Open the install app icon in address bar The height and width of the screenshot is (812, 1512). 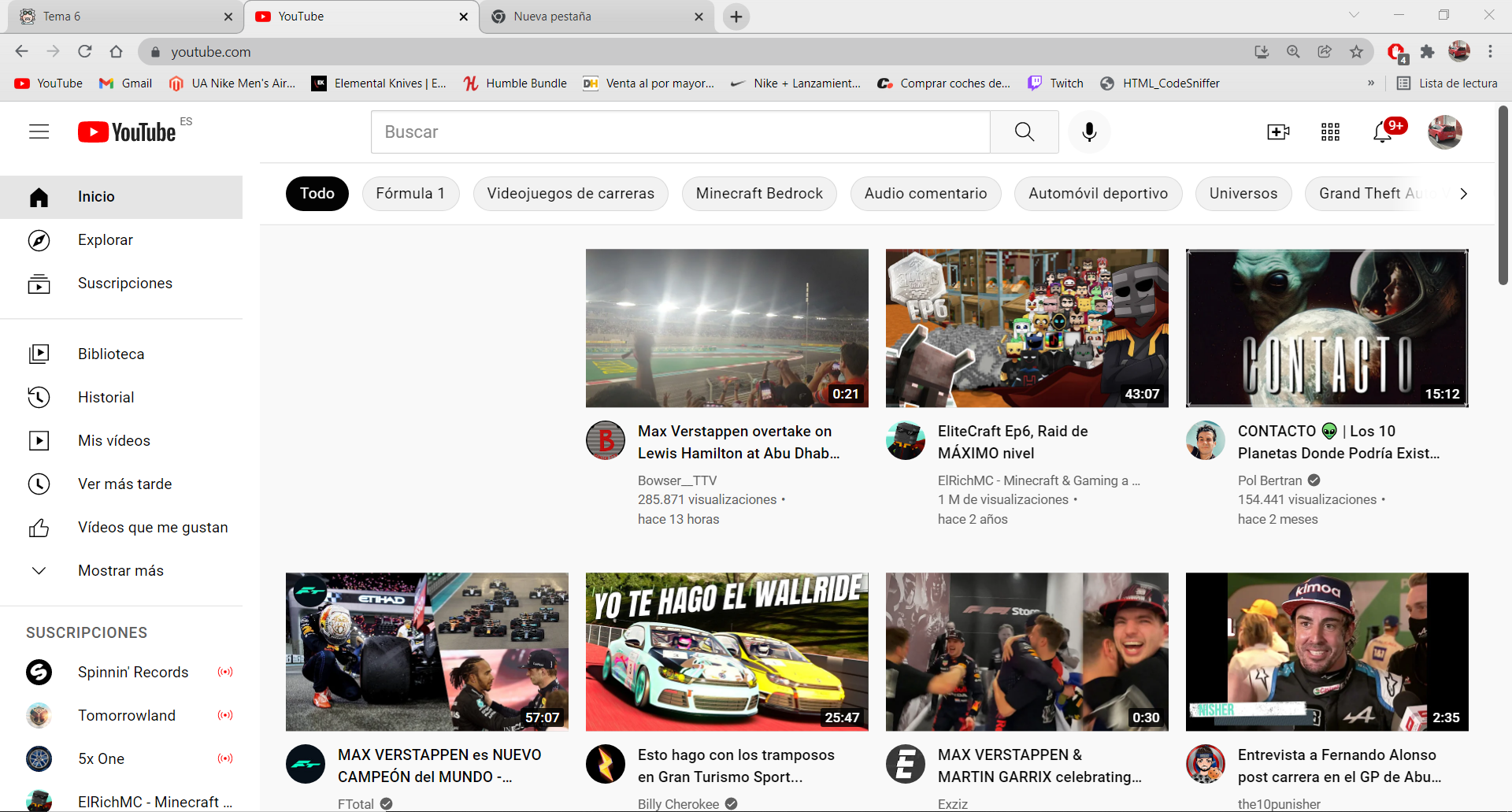tap(1262, 51)
